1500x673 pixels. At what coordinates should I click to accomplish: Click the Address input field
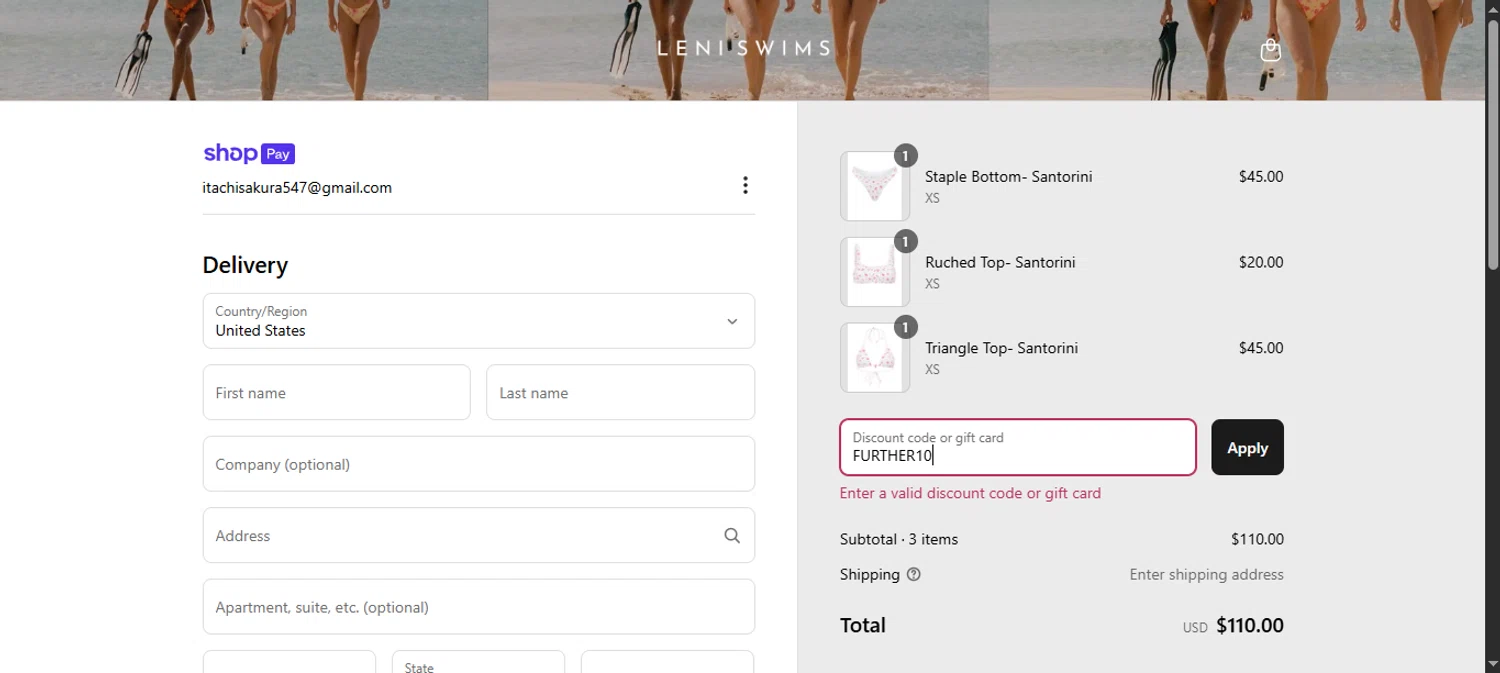[479, 535]
